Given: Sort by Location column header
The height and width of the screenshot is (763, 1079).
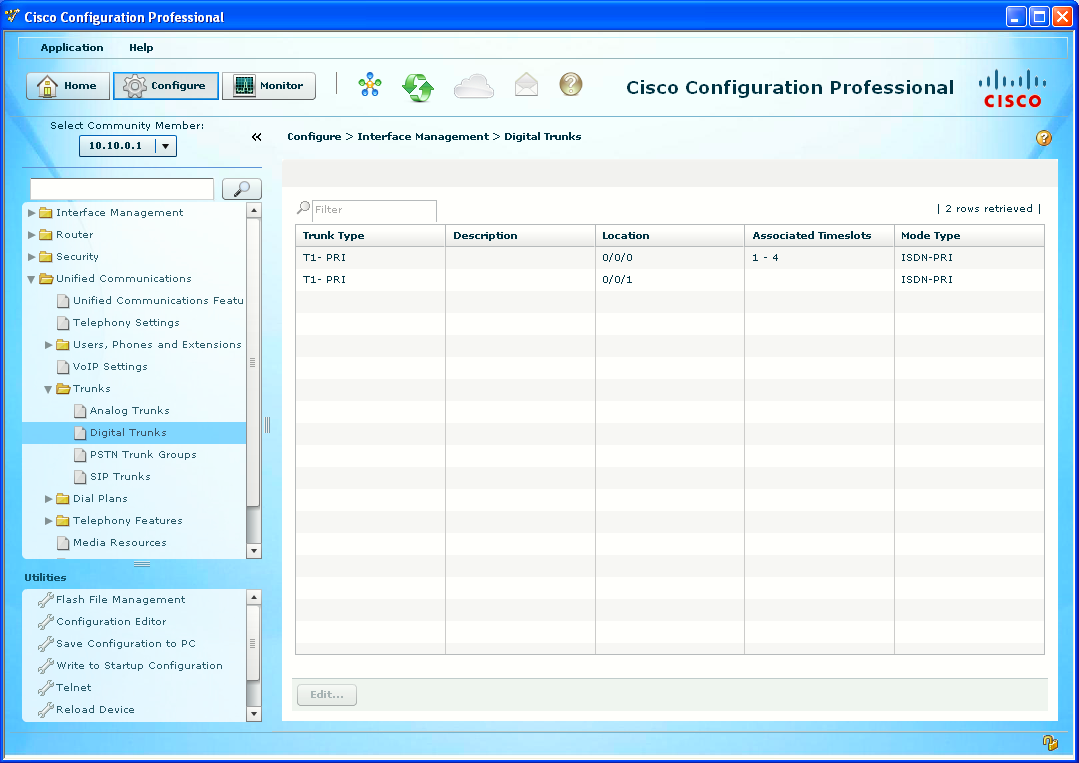Looking at the screenshot, I should 670,235.
